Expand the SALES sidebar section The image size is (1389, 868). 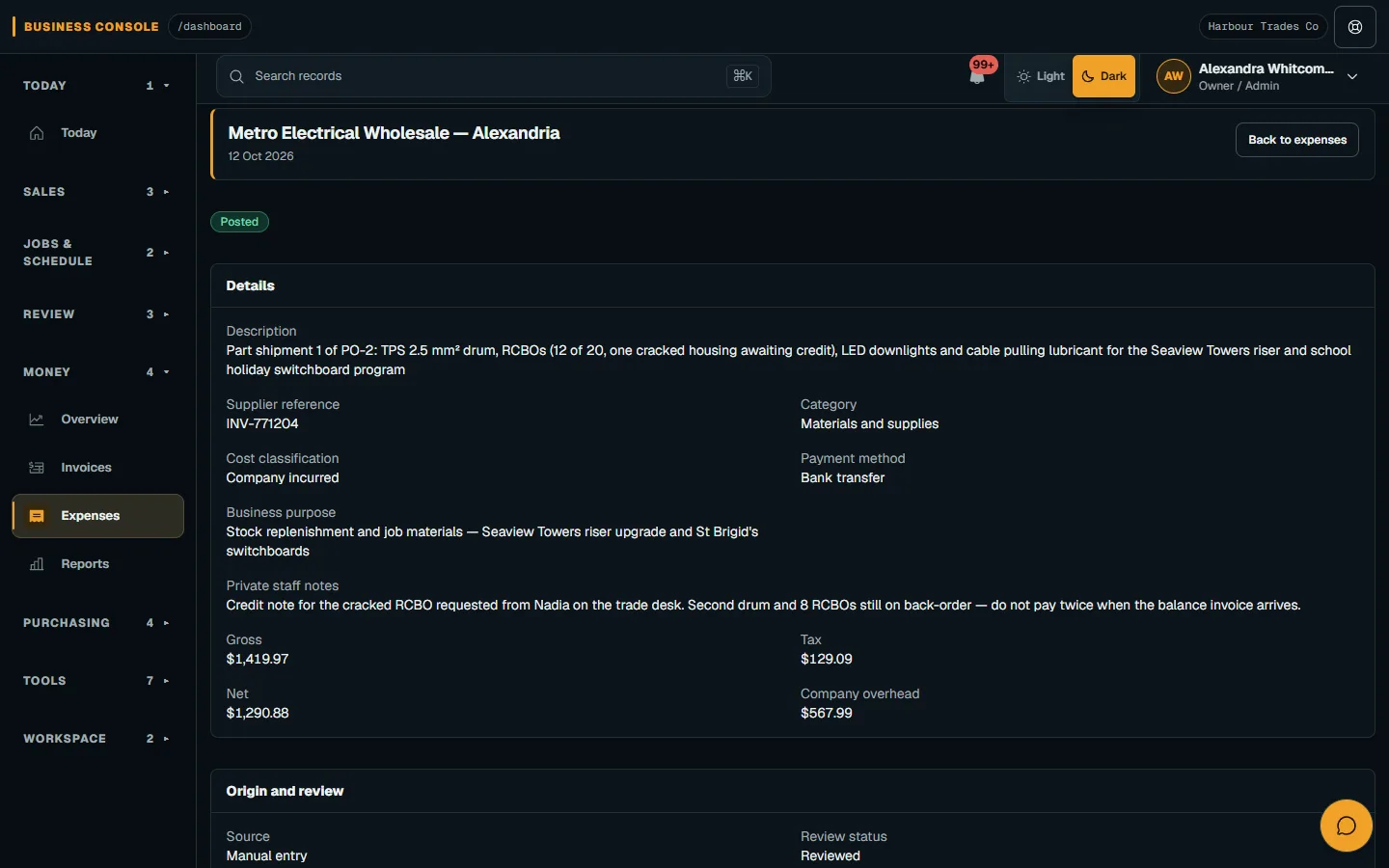point(96,192)
